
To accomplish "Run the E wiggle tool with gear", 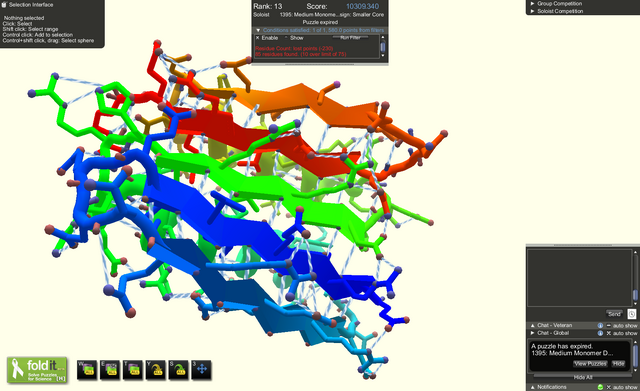I will tap(110, 370).
